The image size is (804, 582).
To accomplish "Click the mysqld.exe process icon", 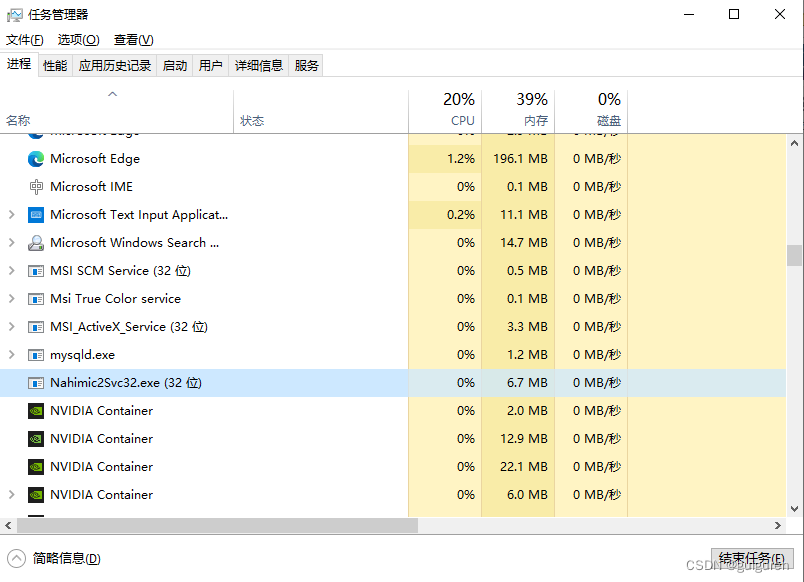I will tap(36, 355).
